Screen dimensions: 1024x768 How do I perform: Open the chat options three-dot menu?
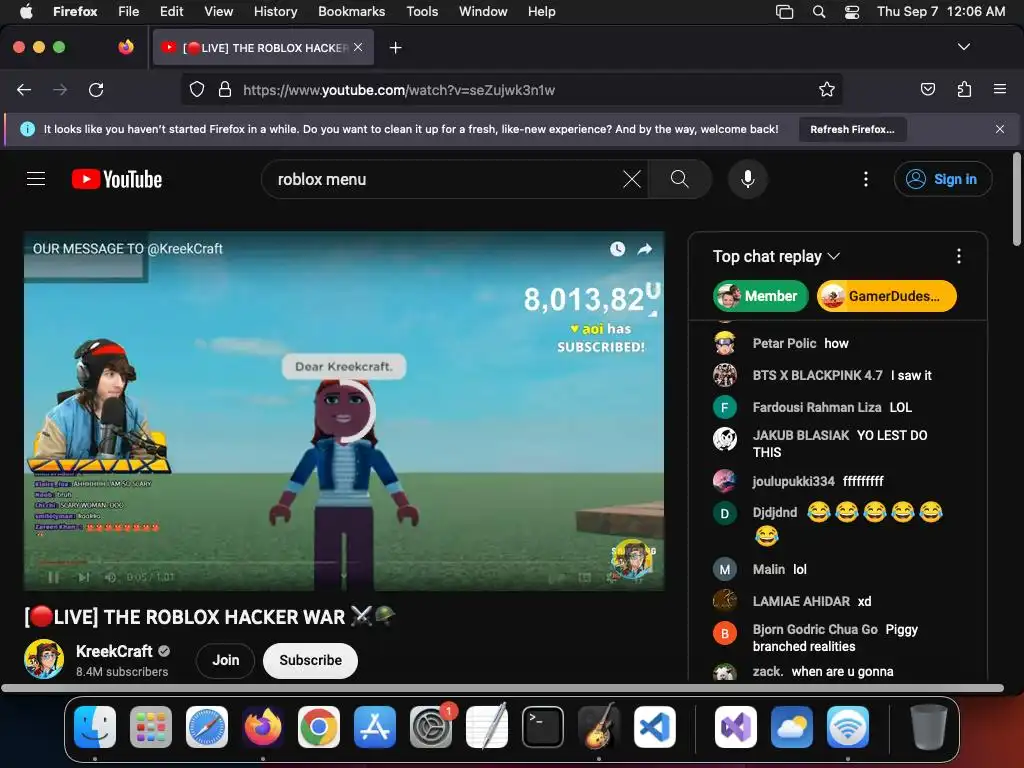pos(959,256)
